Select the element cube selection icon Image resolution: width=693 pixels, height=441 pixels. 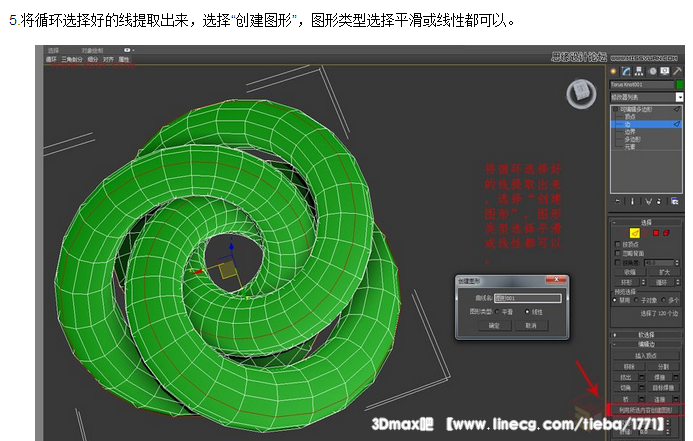(666, 233)
